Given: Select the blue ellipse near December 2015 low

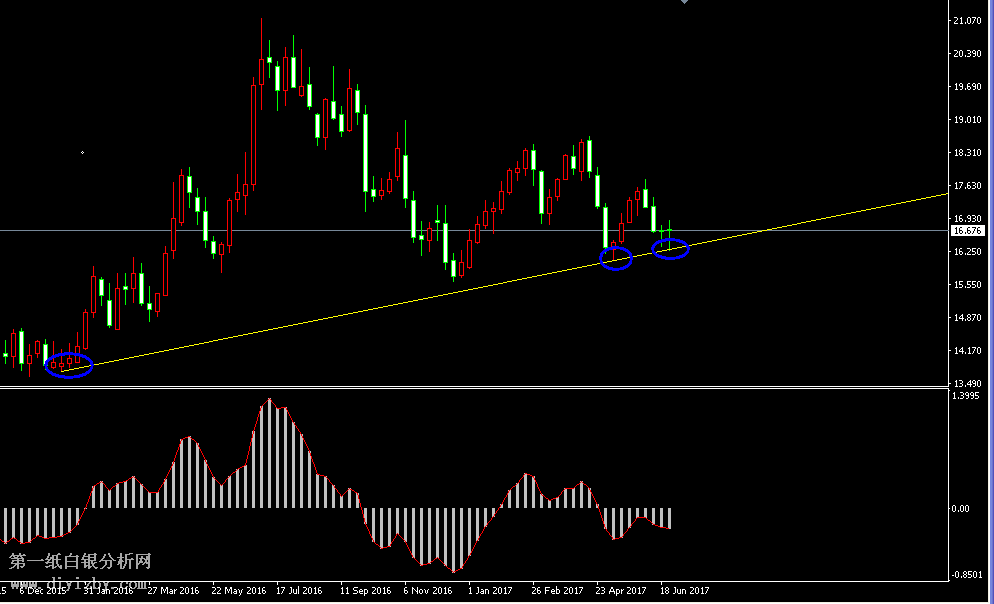Looking at the screenshot, I should point(69,365).
